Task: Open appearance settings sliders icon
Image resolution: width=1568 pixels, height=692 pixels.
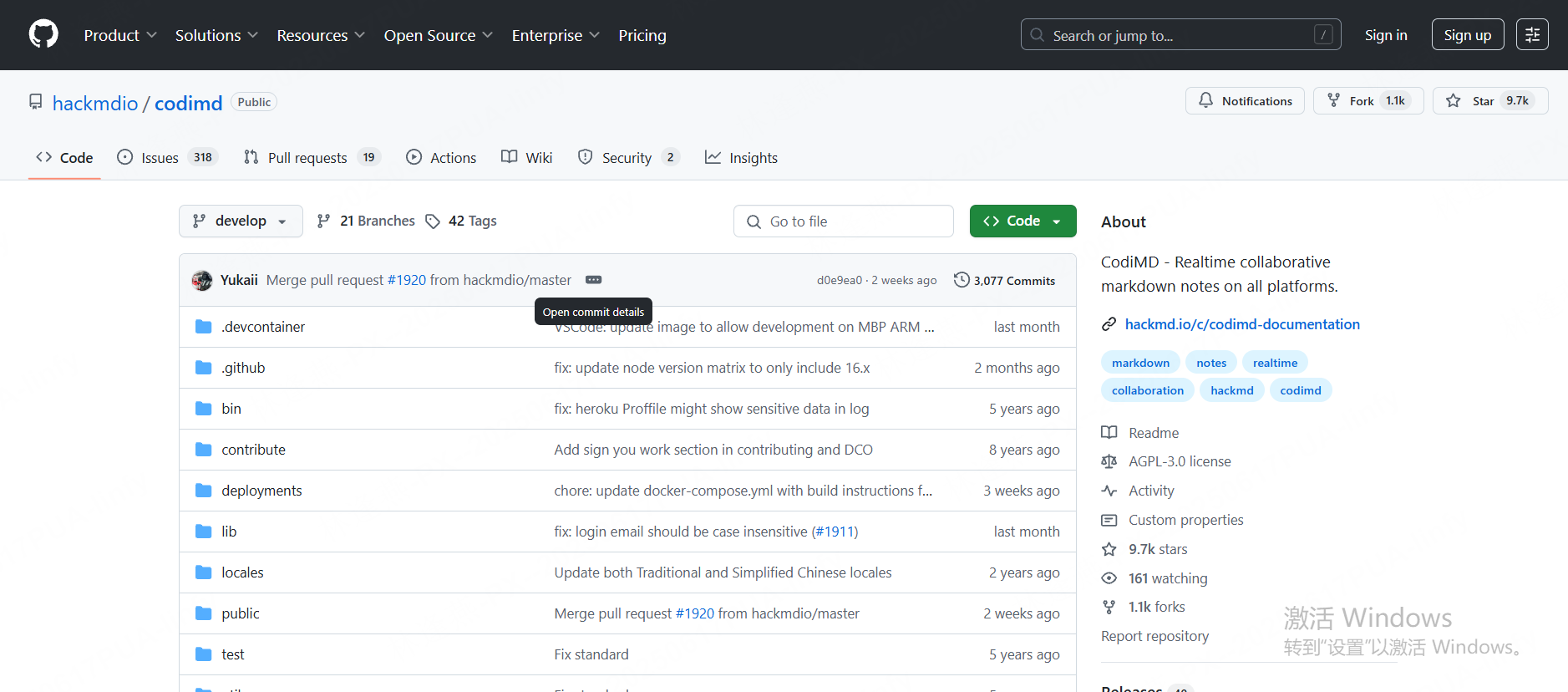Action: (x=1532, y=35)
